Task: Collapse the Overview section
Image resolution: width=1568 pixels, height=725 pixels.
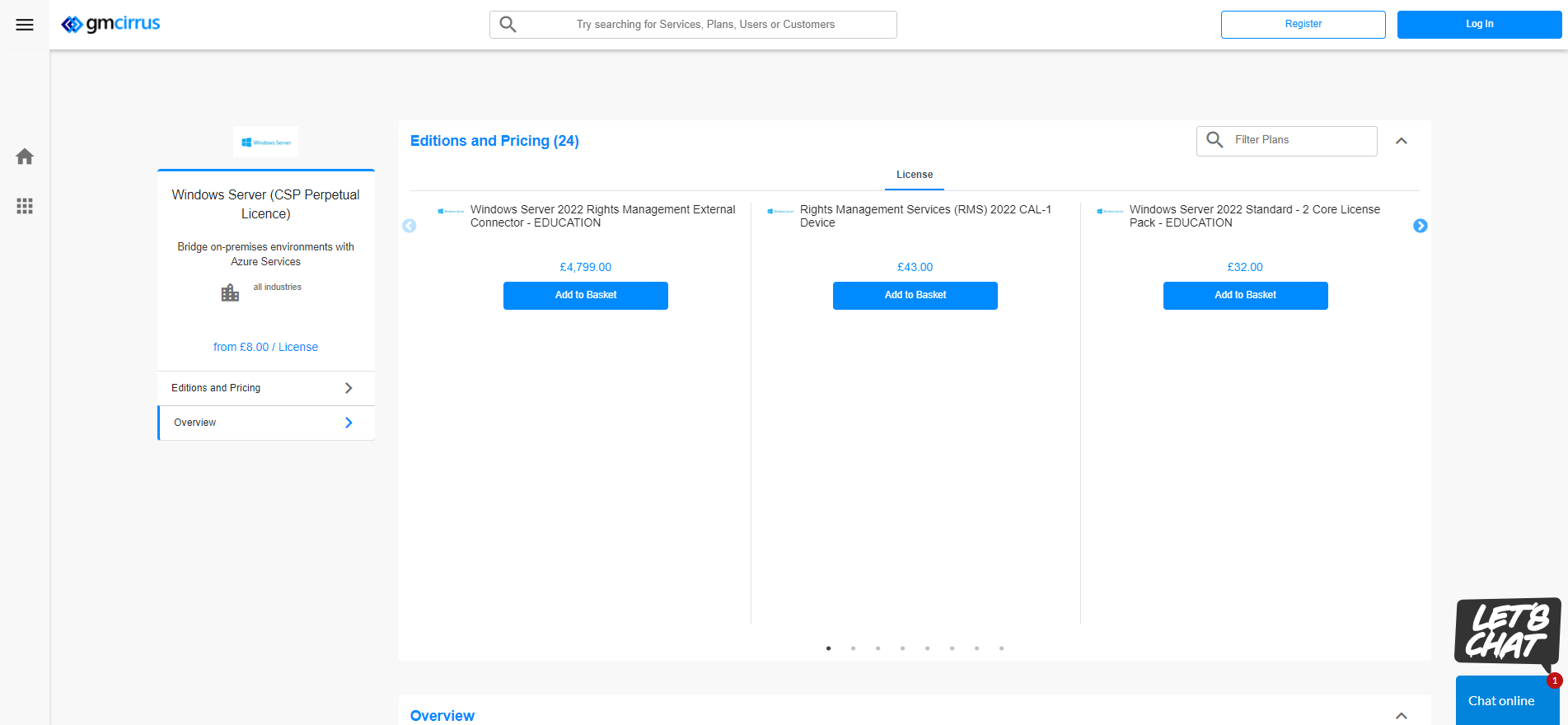Action: click(x=1402, y=716)
